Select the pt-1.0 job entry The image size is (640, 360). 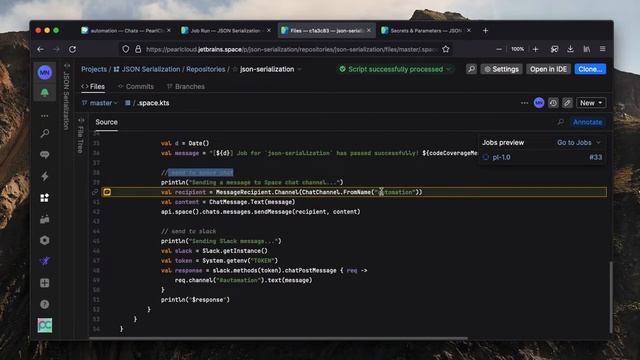coord(501,157)
